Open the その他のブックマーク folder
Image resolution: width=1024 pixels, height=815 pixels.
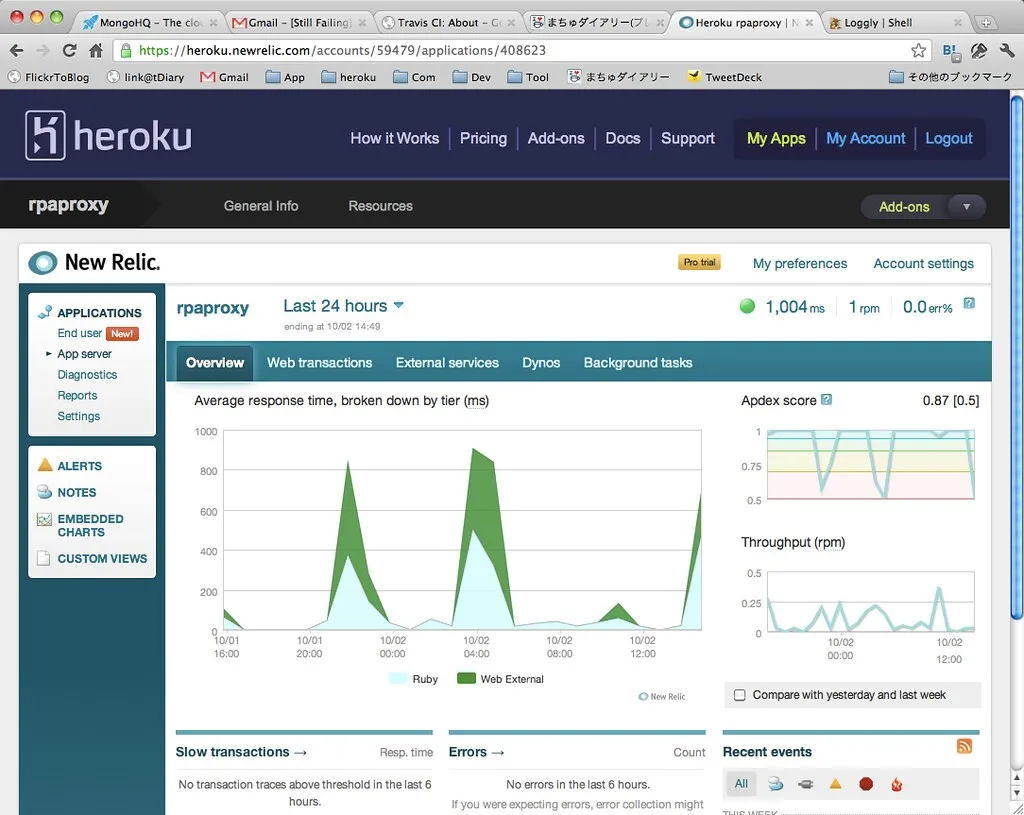tap(950, 77)
